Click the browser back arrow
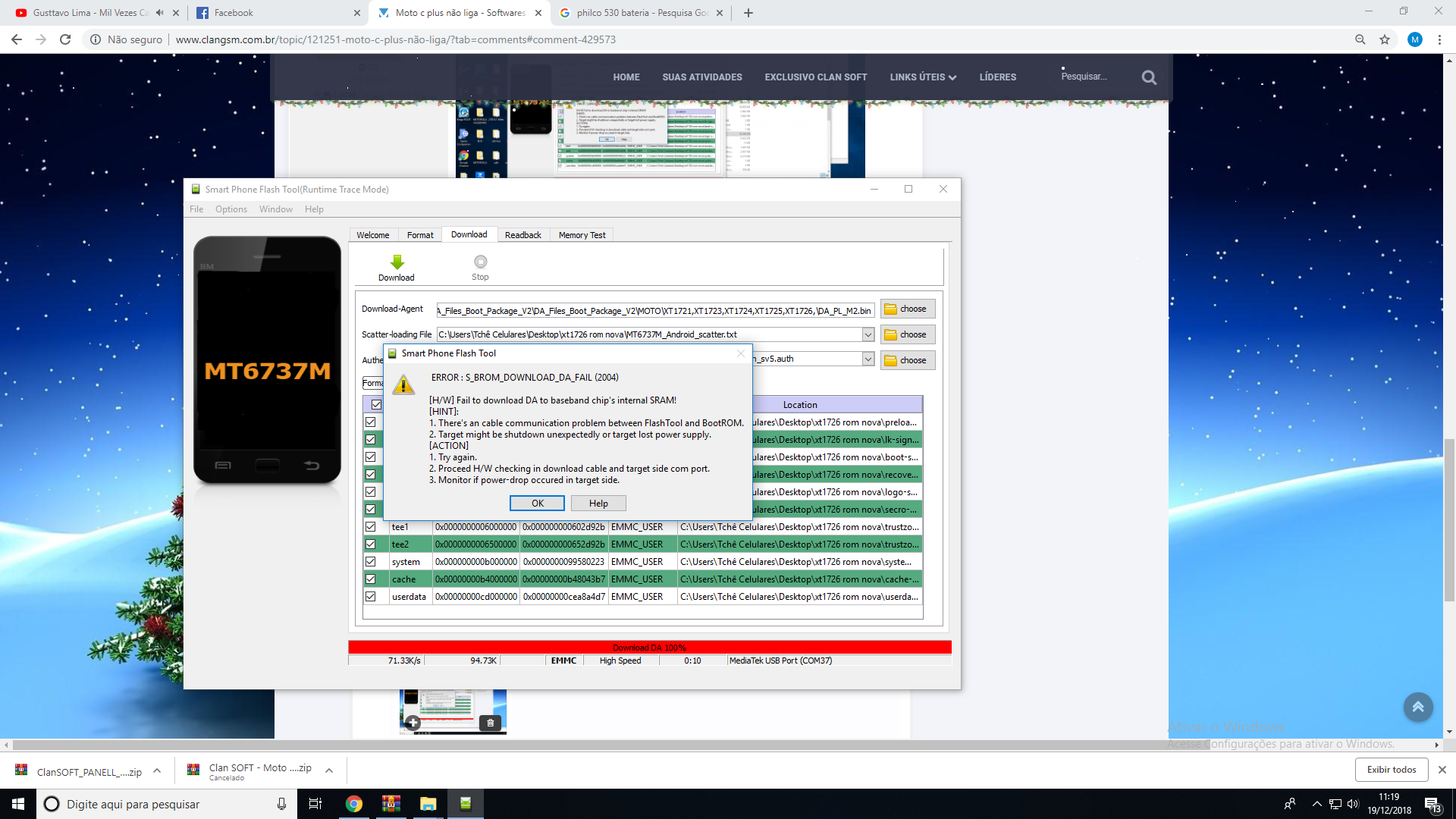Screen dimensions: 1456x819 click(x=17, y=39)
